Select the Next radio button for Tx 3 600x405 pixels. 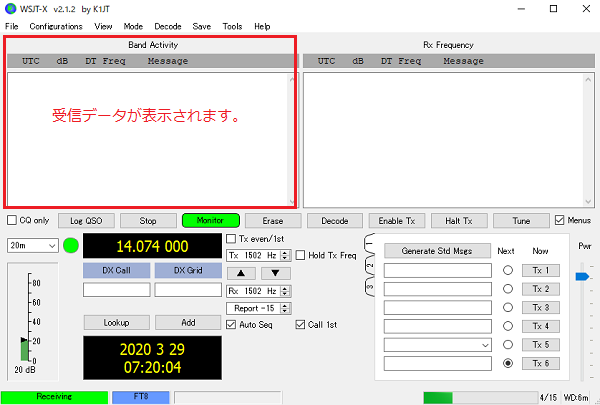tap(507, 307)
